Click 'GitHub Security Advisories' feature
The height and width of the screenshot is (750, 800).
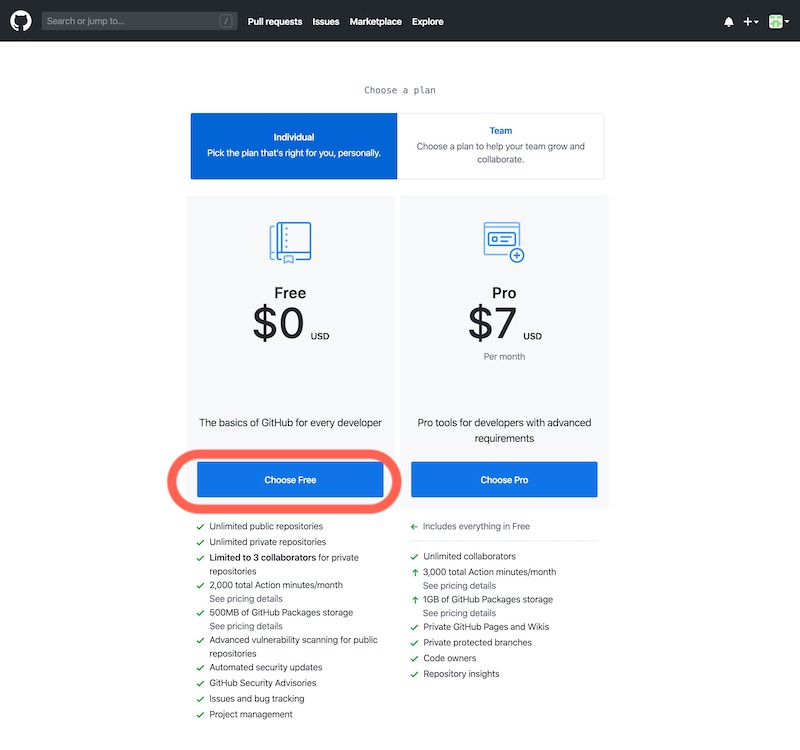pyautogui.click(x=263, y=683)
